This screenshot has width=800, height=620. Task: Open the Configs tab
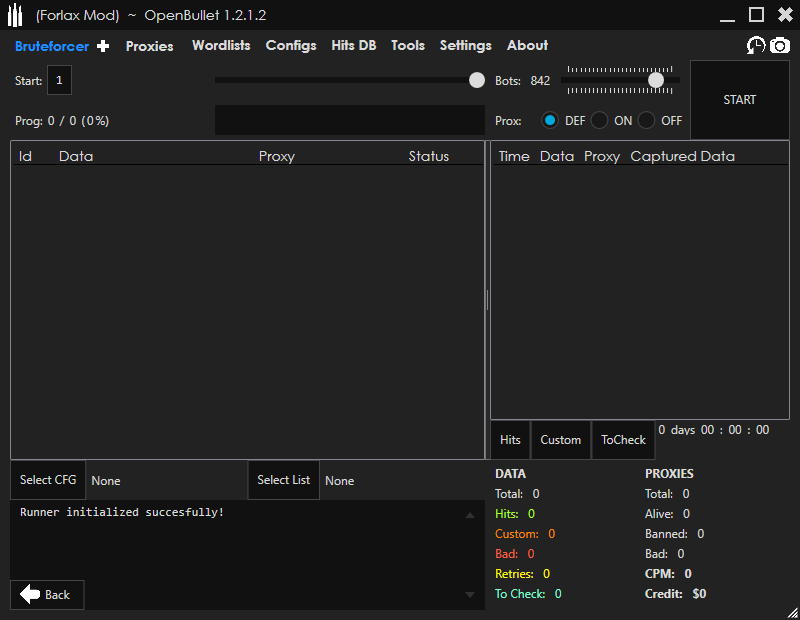click(x=291, y=46)
